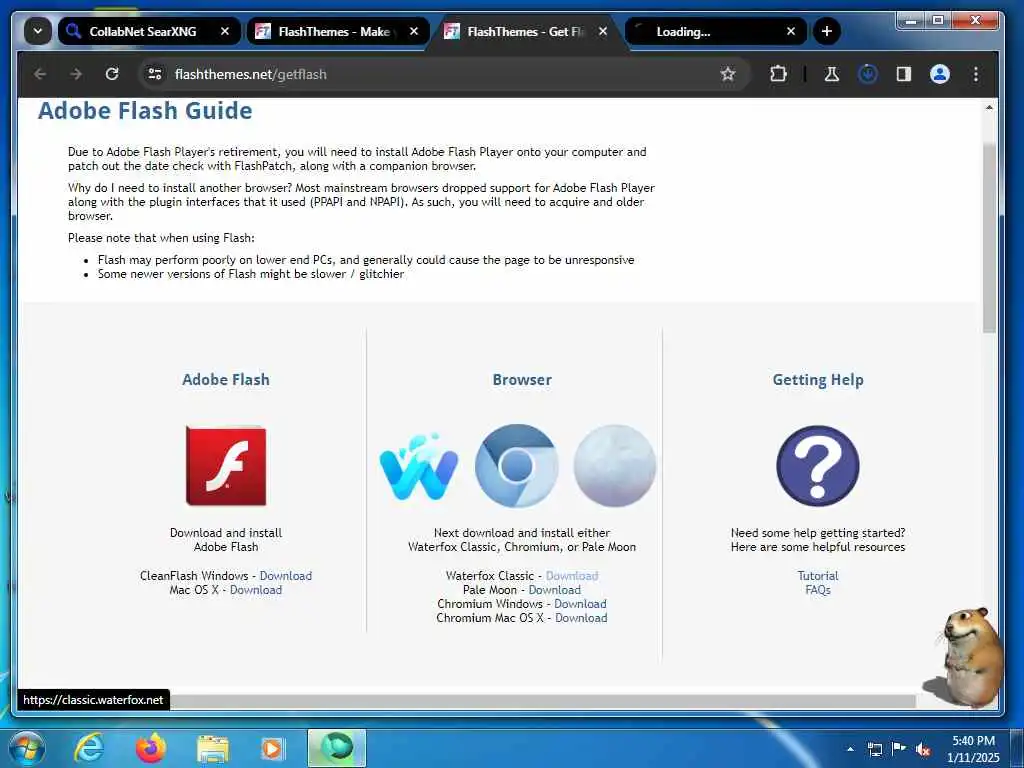Screen dimensions: 1024x768
Task: Go forward to next page
Action: pos(76,74)
